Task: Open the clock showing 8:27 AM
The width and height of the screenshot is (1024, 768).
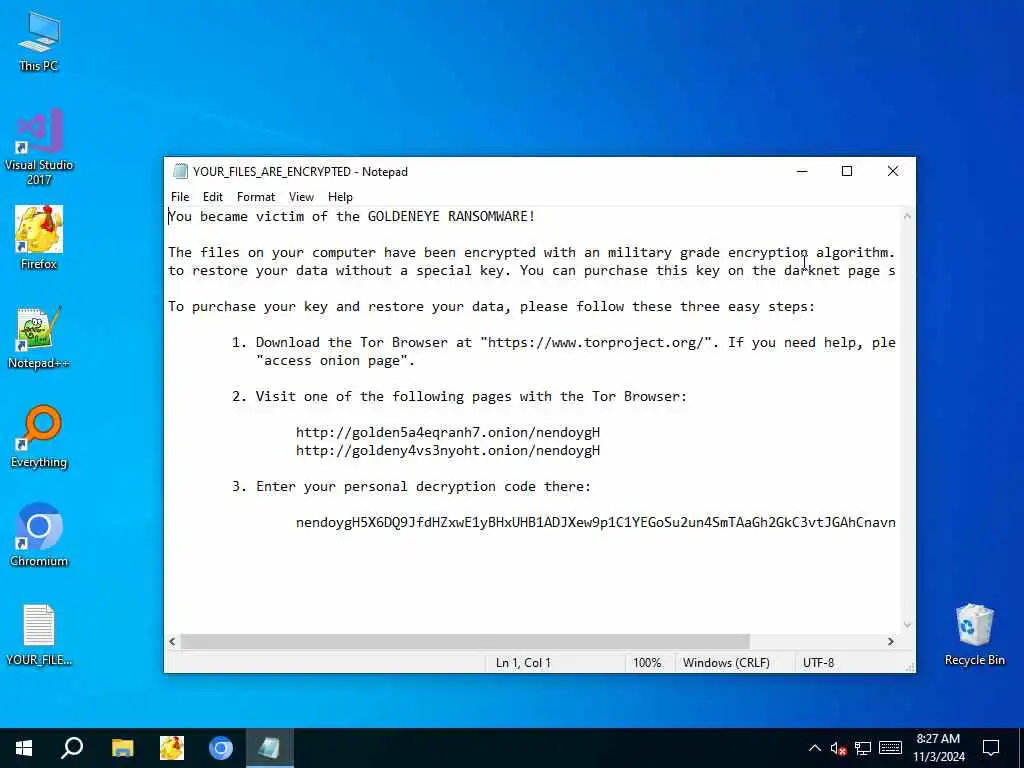Action: click(x=938, y=748)
